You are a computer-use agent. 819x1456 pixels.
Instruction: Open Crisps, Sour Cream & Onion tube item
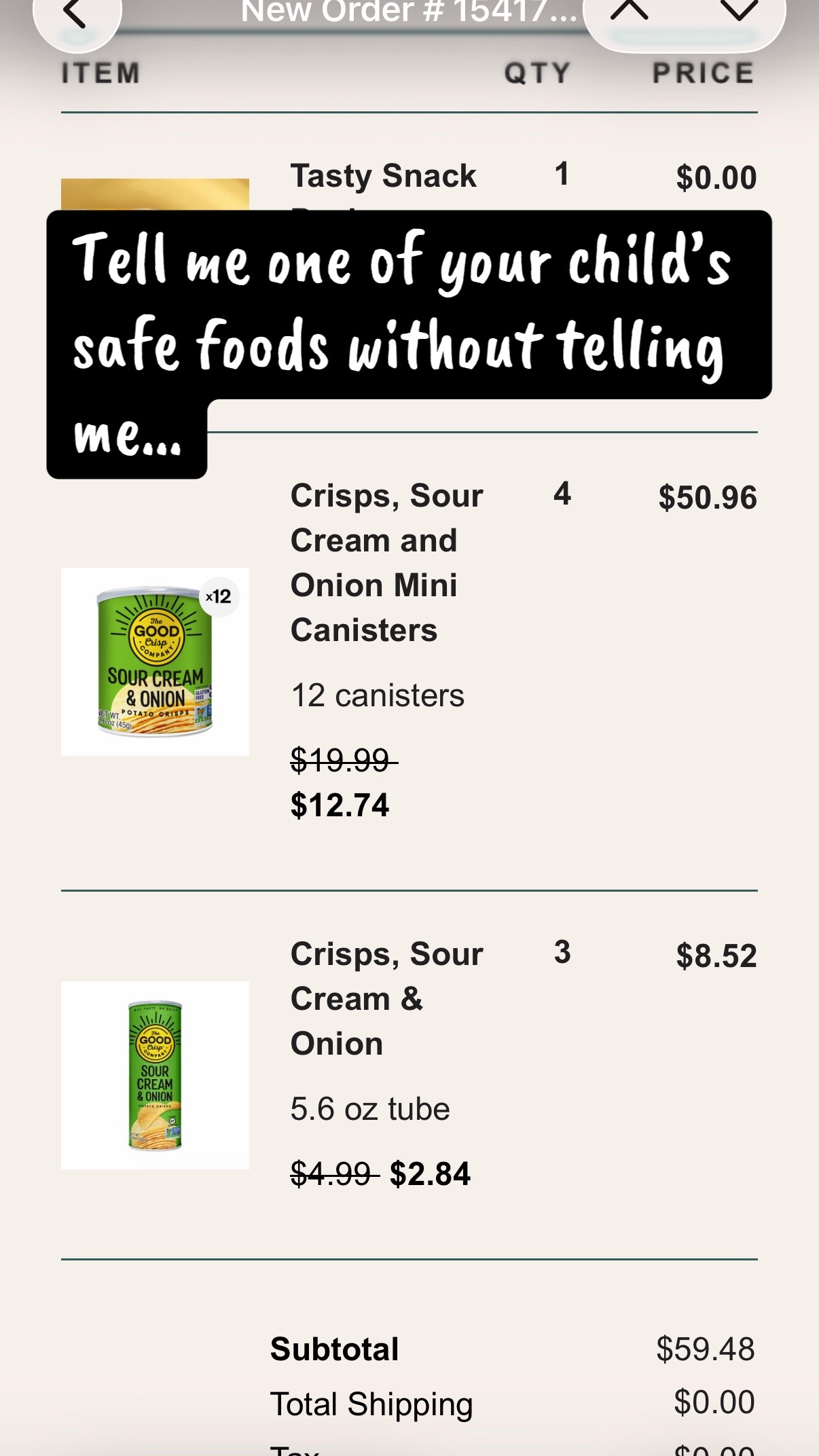(386, 999)
